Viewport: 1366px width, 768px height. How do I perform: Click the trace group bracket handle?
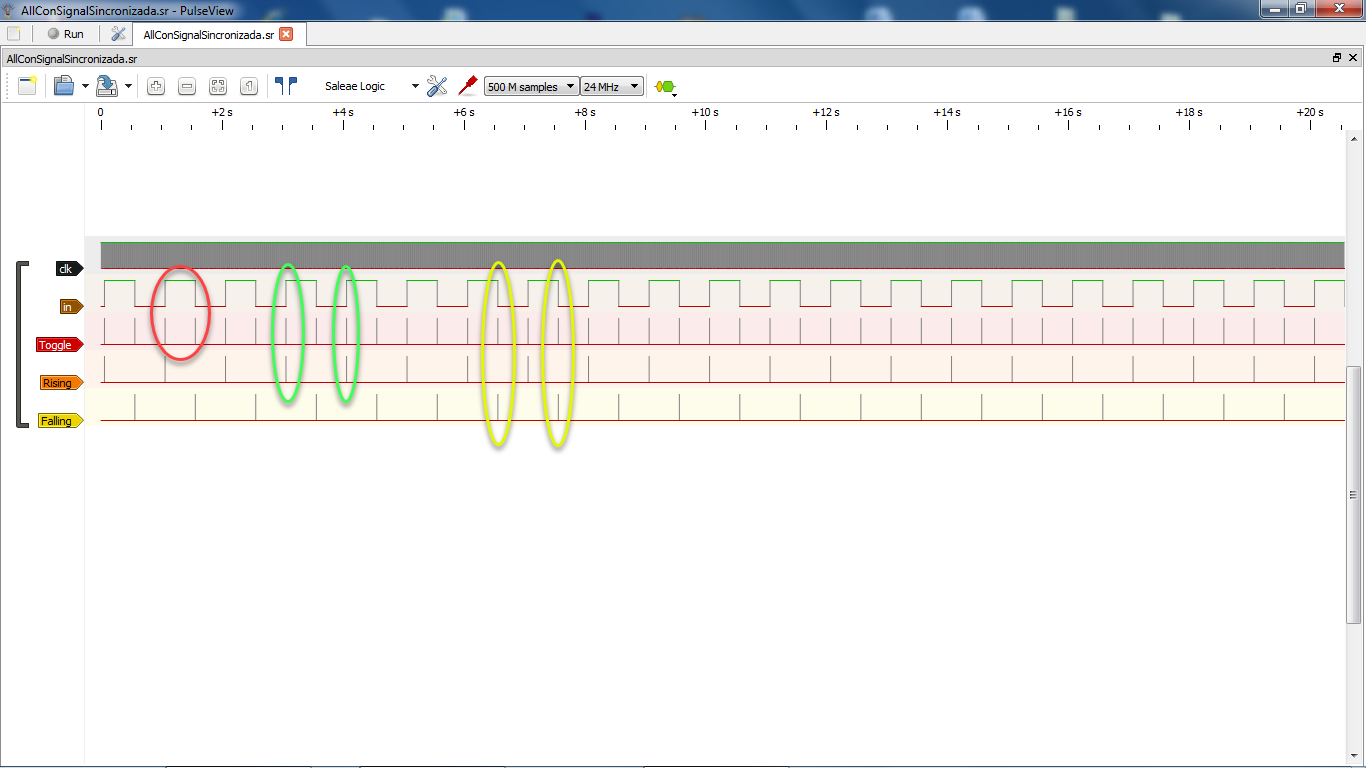point(21,344)
